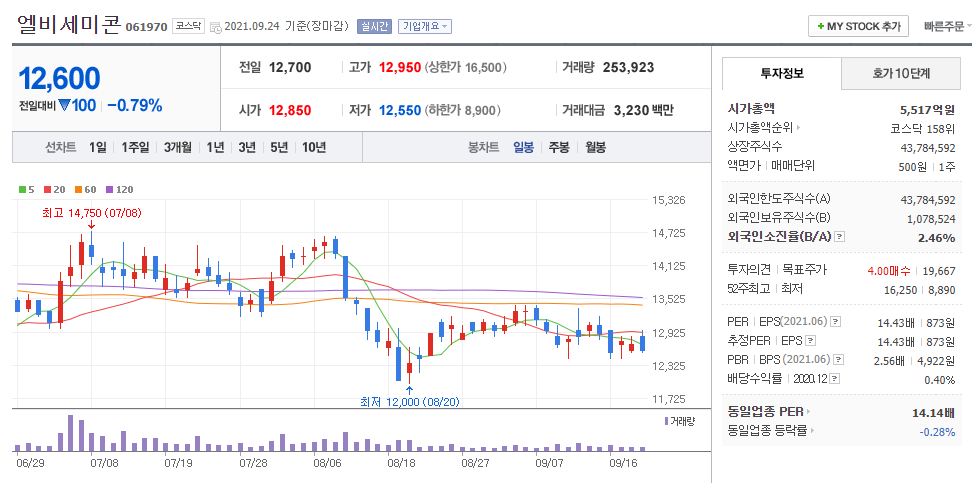Click the purple 거래량 legend marker
Viewport: 975px width, 483px height.
point(667,421)
